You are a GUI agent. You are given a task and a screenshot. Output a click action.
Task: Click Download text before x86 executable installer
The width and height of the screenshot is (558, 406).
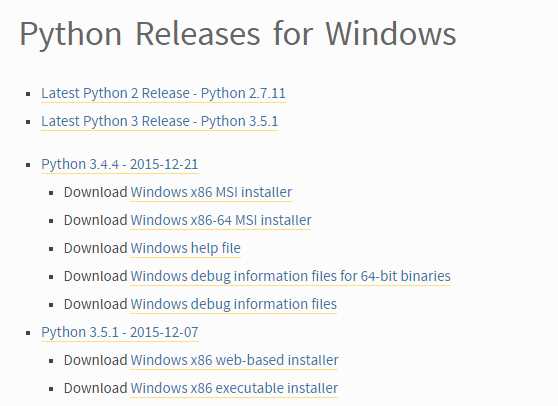point(96,388)
